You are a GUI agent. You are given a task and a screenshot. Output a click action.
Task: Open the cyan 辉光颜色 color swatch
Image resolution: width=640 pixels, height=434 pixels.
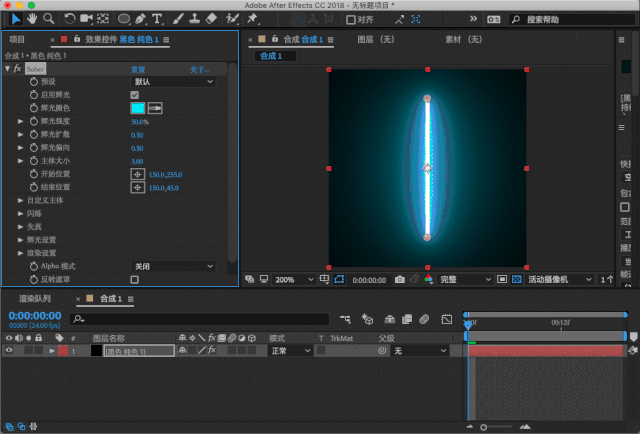click(138, 107)
